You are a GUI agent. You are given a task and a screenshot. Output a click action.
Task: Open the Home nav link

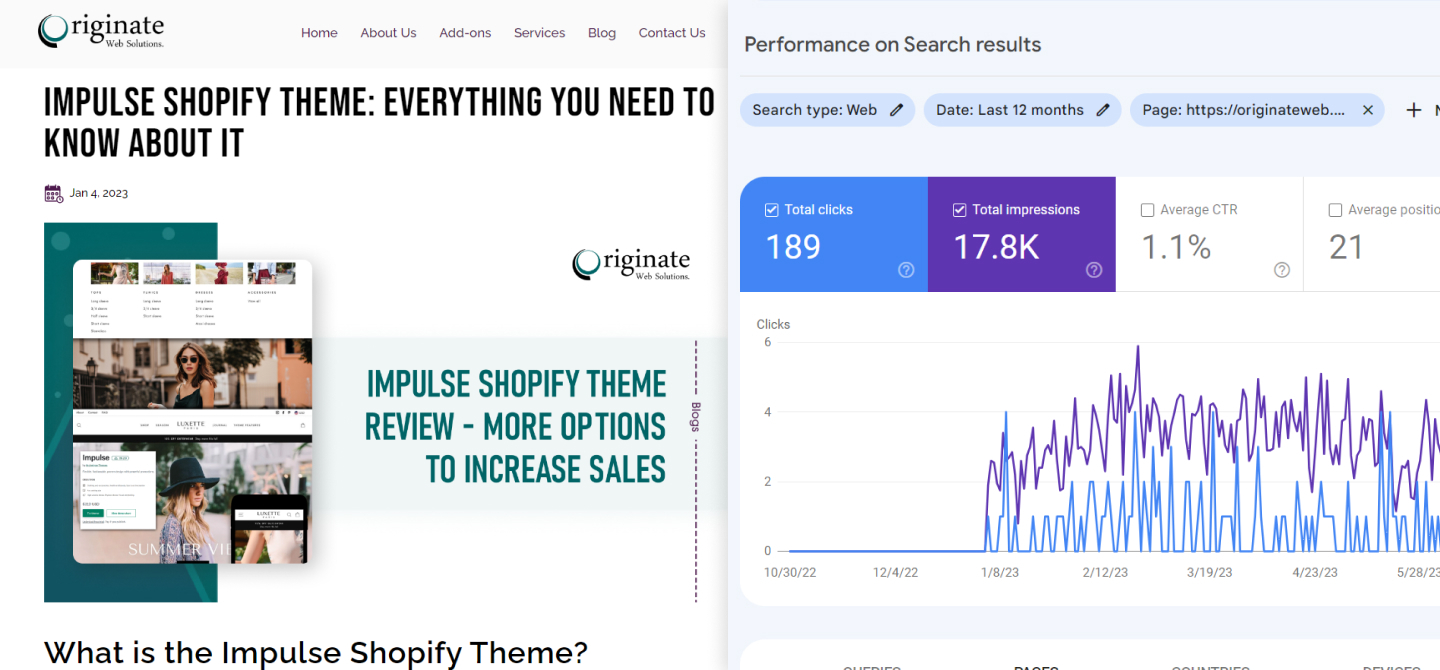point(319,33)
